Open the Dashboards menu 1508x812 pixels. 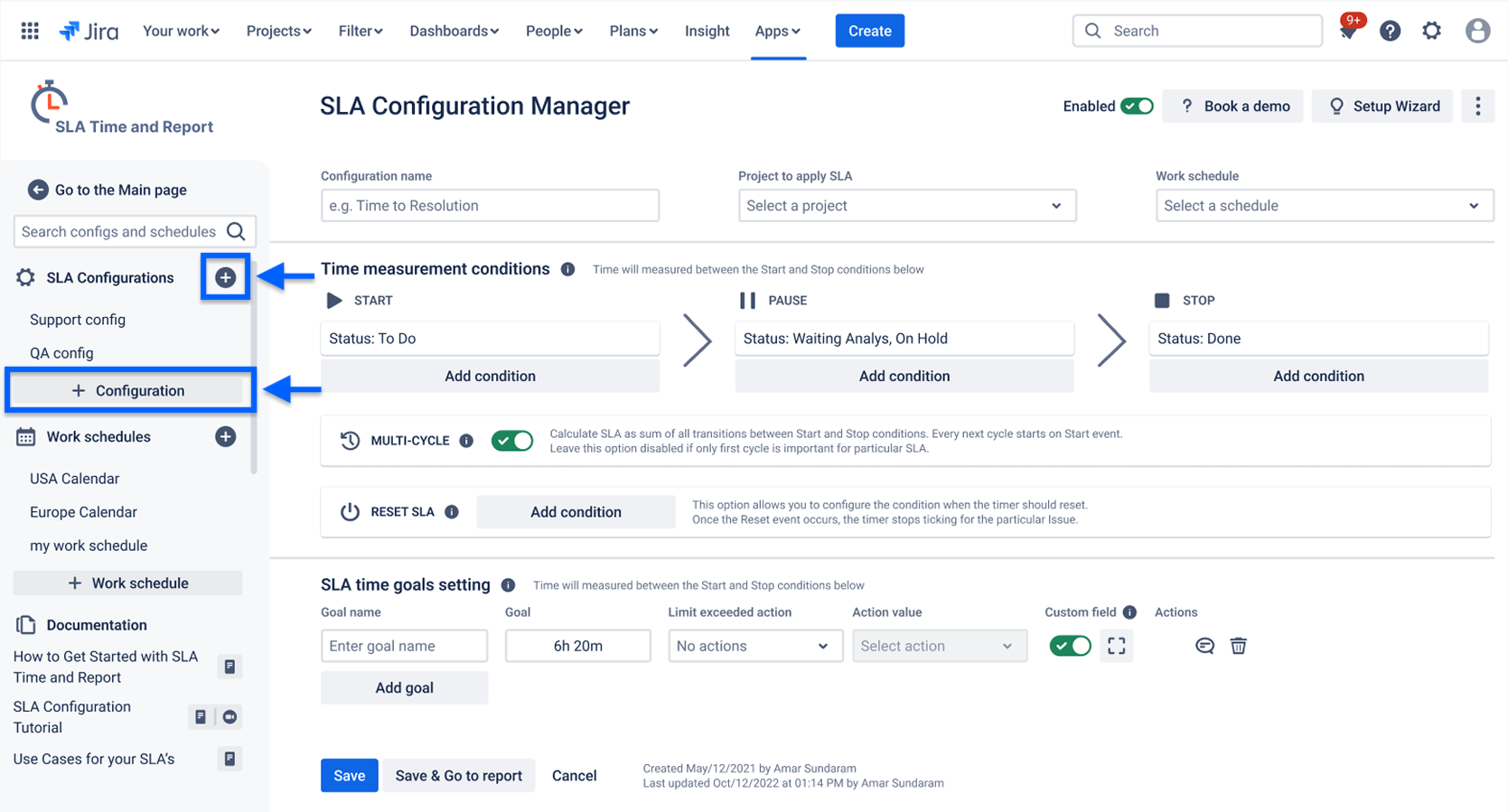pyautogui.click(x=454, y=31)
